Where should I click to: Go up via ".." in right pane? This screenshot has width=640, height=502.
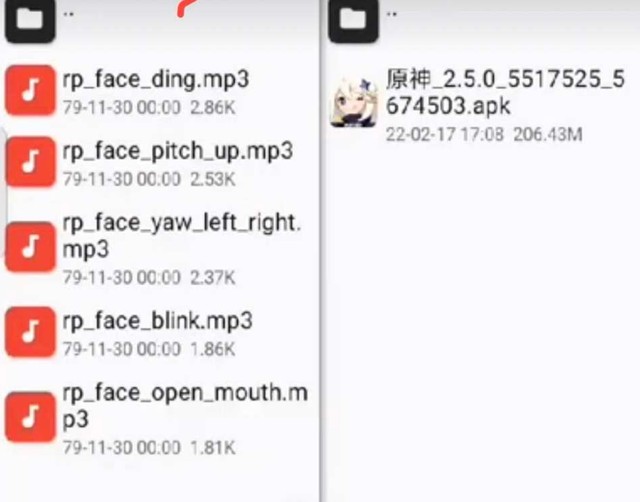click(391, 14)
